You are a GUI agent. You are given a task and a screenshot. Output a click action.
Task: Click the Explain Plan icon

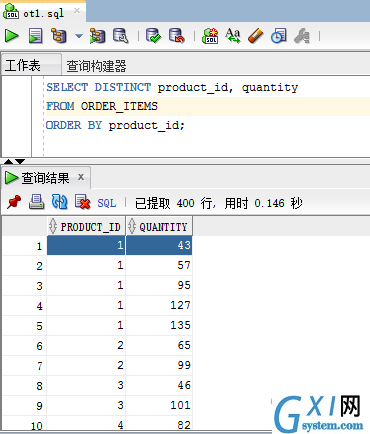(59, 36)
